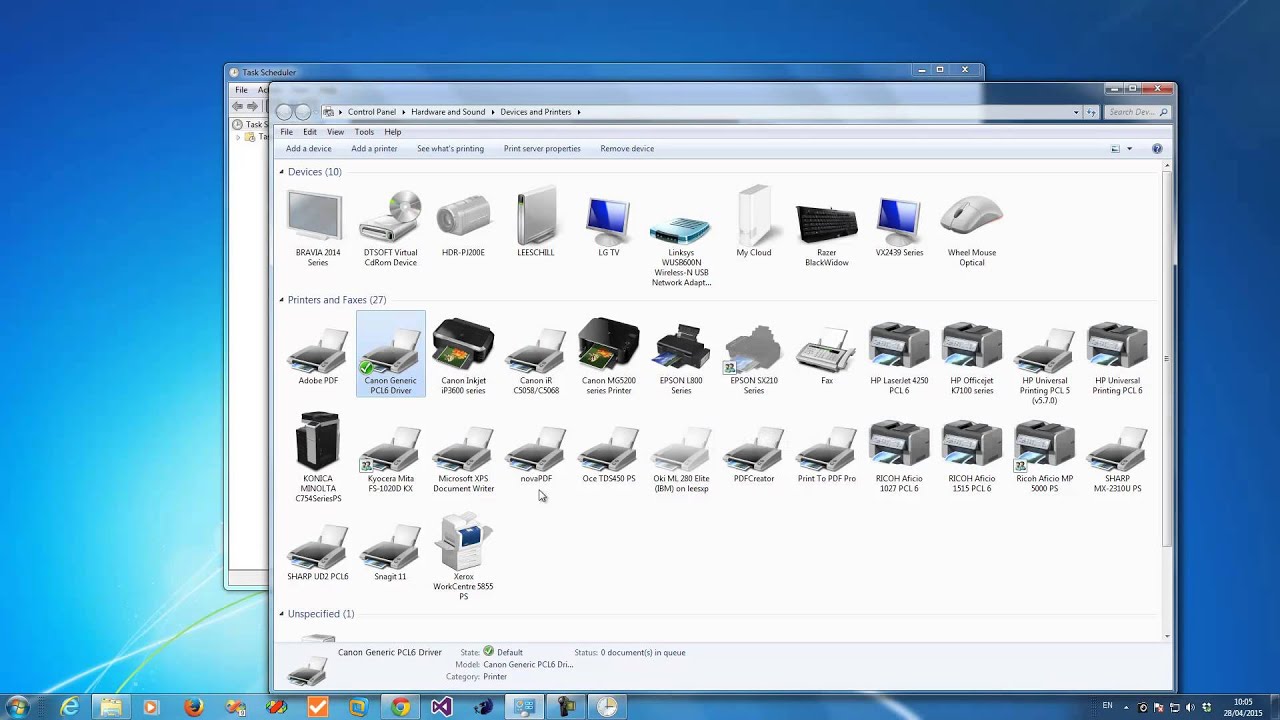Select the Adobe PDF printer
Image resolution: width=1280 pixels, height=720 pixels.
coord(317,351)
